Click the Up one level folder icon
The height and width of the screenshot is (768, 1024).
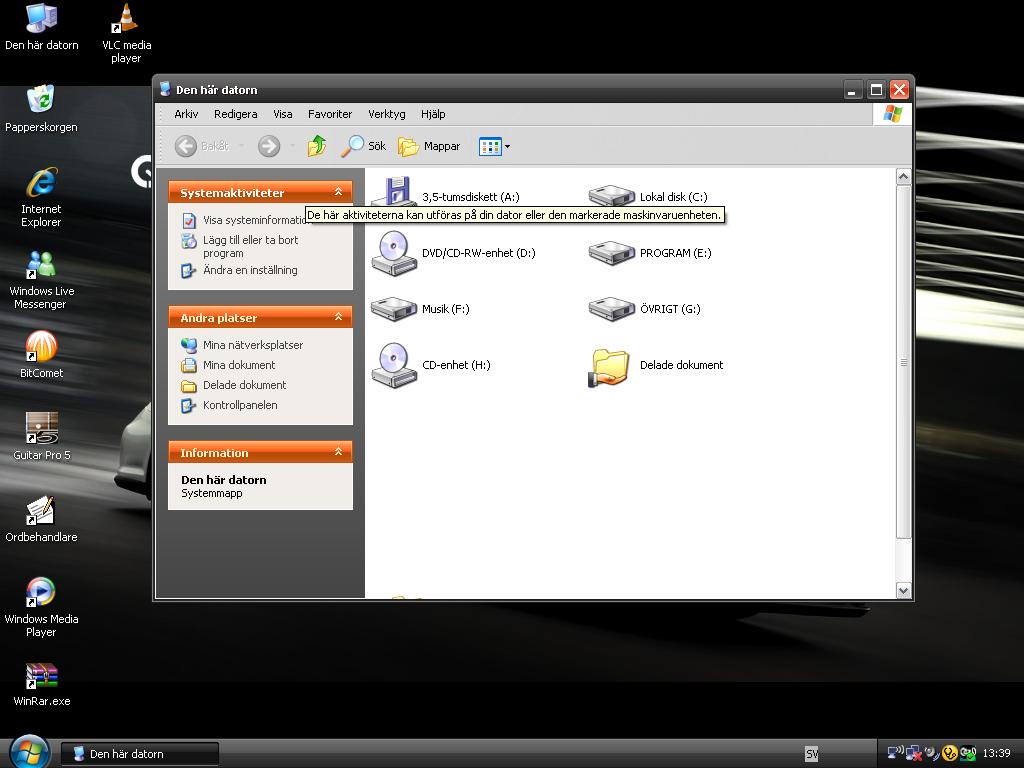point(317,146)
